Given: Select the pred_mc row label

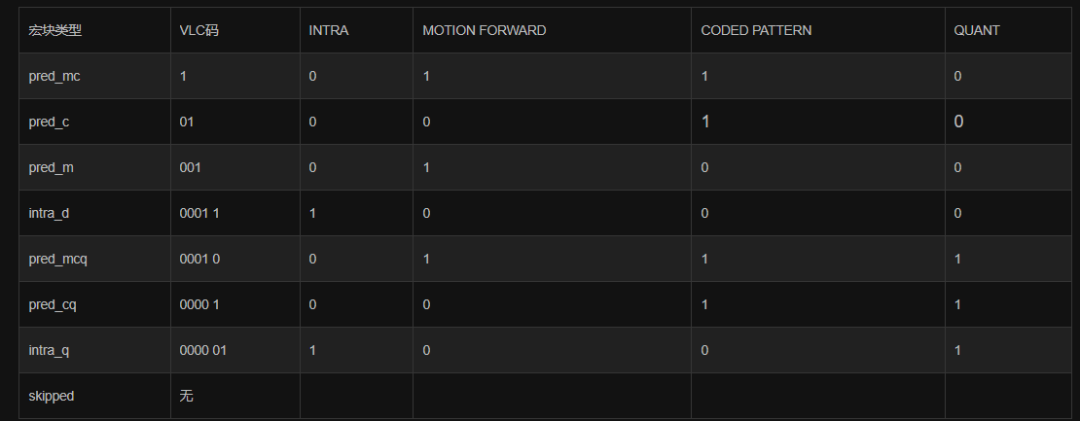Looking at the screenshot, I should 54,76.
